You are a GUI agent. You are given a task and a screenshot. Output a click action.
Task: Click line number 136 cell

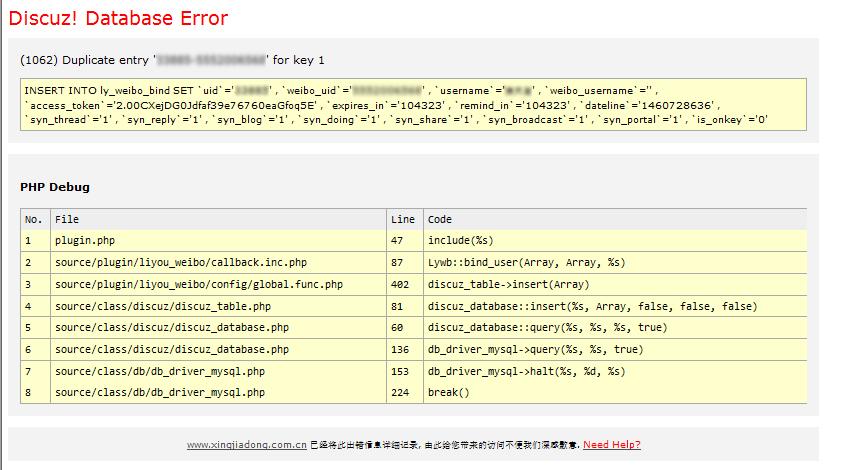(405, 349)
